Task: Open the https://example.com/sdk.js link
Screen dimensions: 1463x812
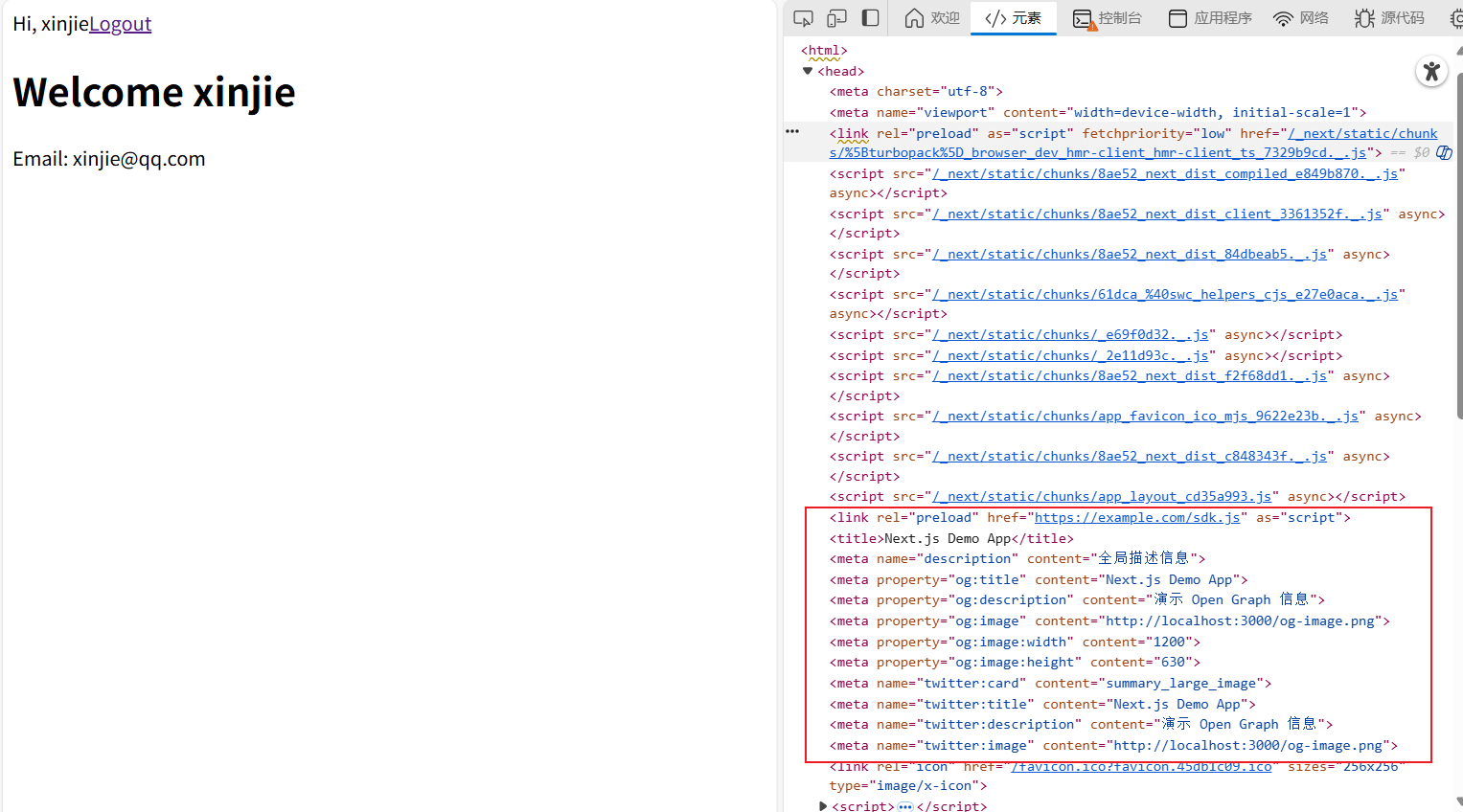Action: coord(1136,518)
